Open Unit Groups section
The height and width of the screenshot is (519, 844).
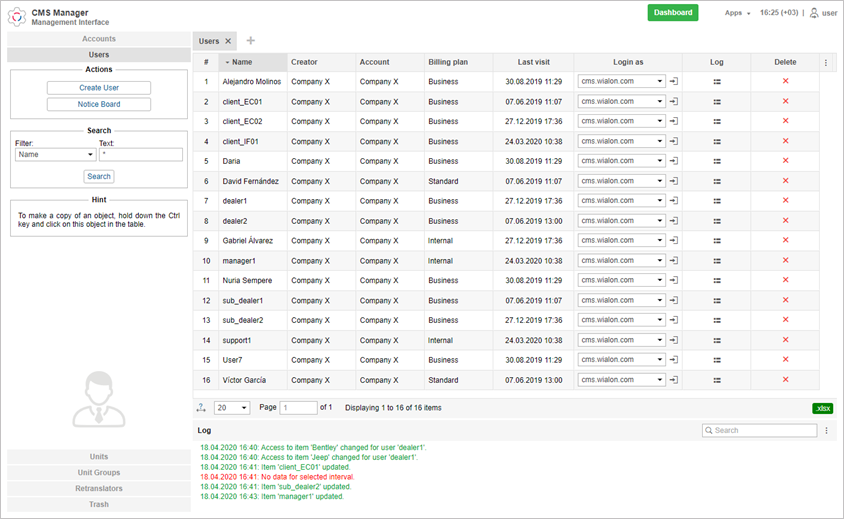[x=99, y=472]
